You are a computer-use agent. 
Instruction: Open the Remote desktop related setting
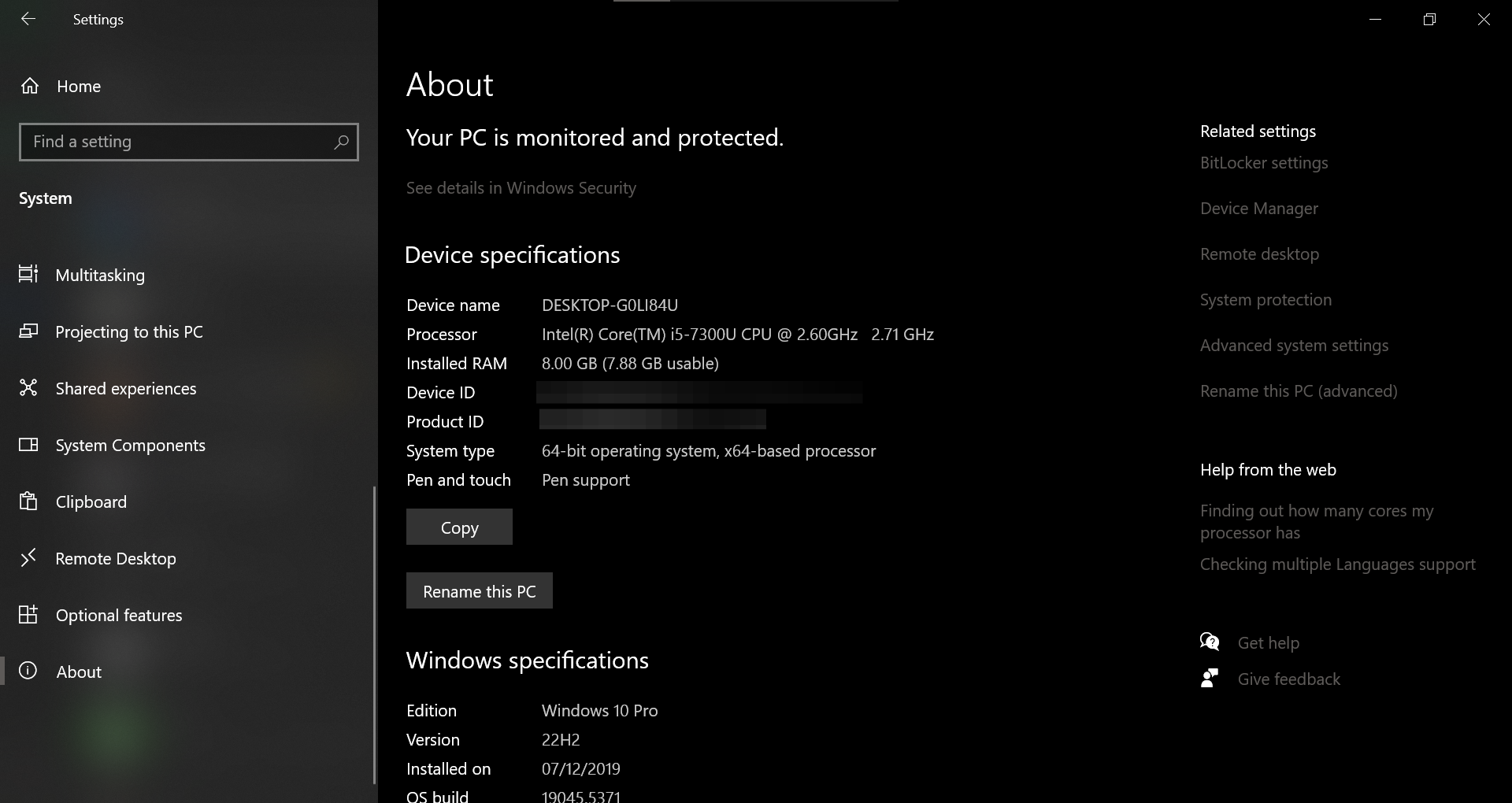[1260, 254]
